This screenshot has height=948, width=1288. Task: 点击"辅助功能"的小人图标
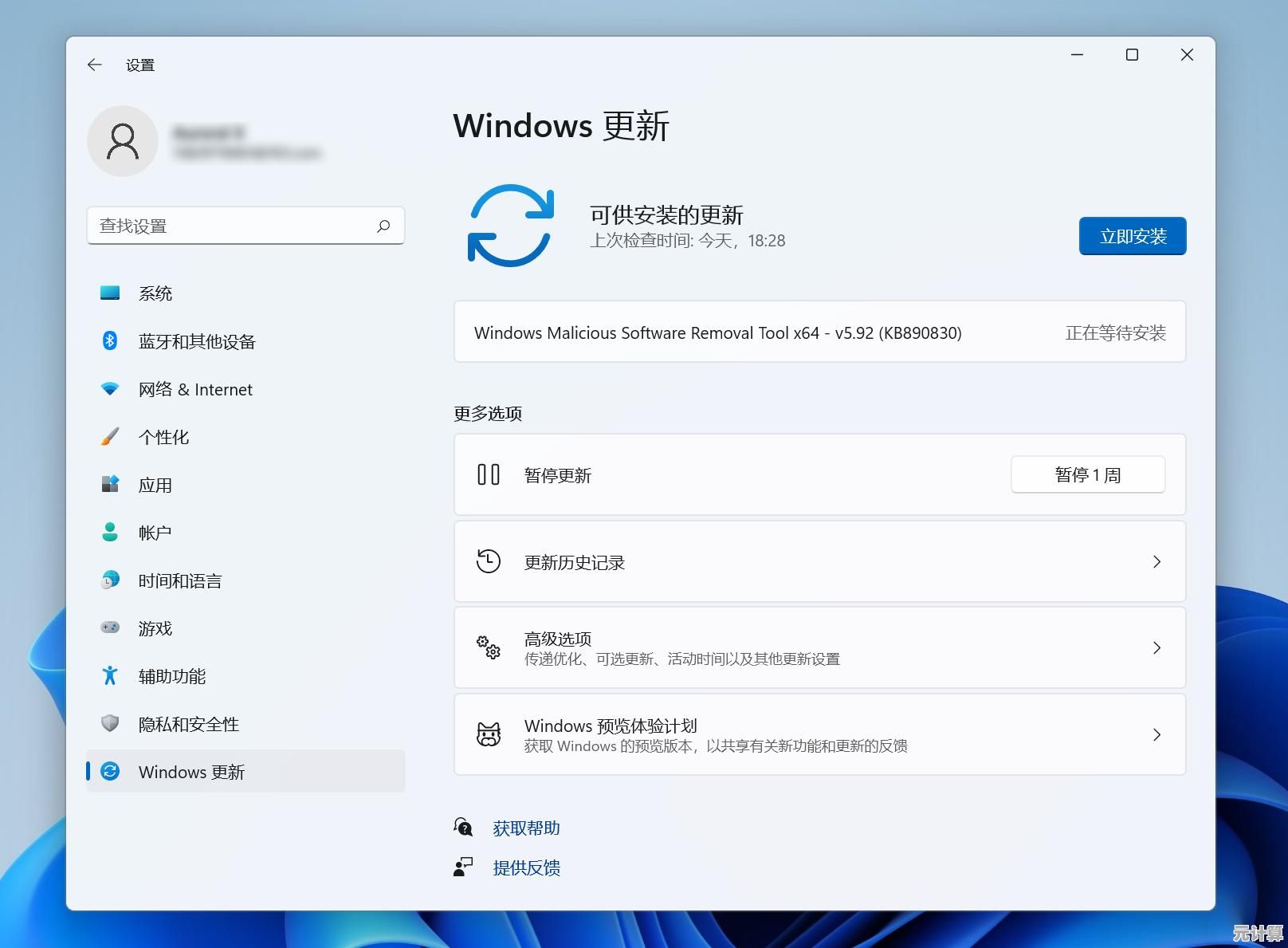click(x=111, y=676)
